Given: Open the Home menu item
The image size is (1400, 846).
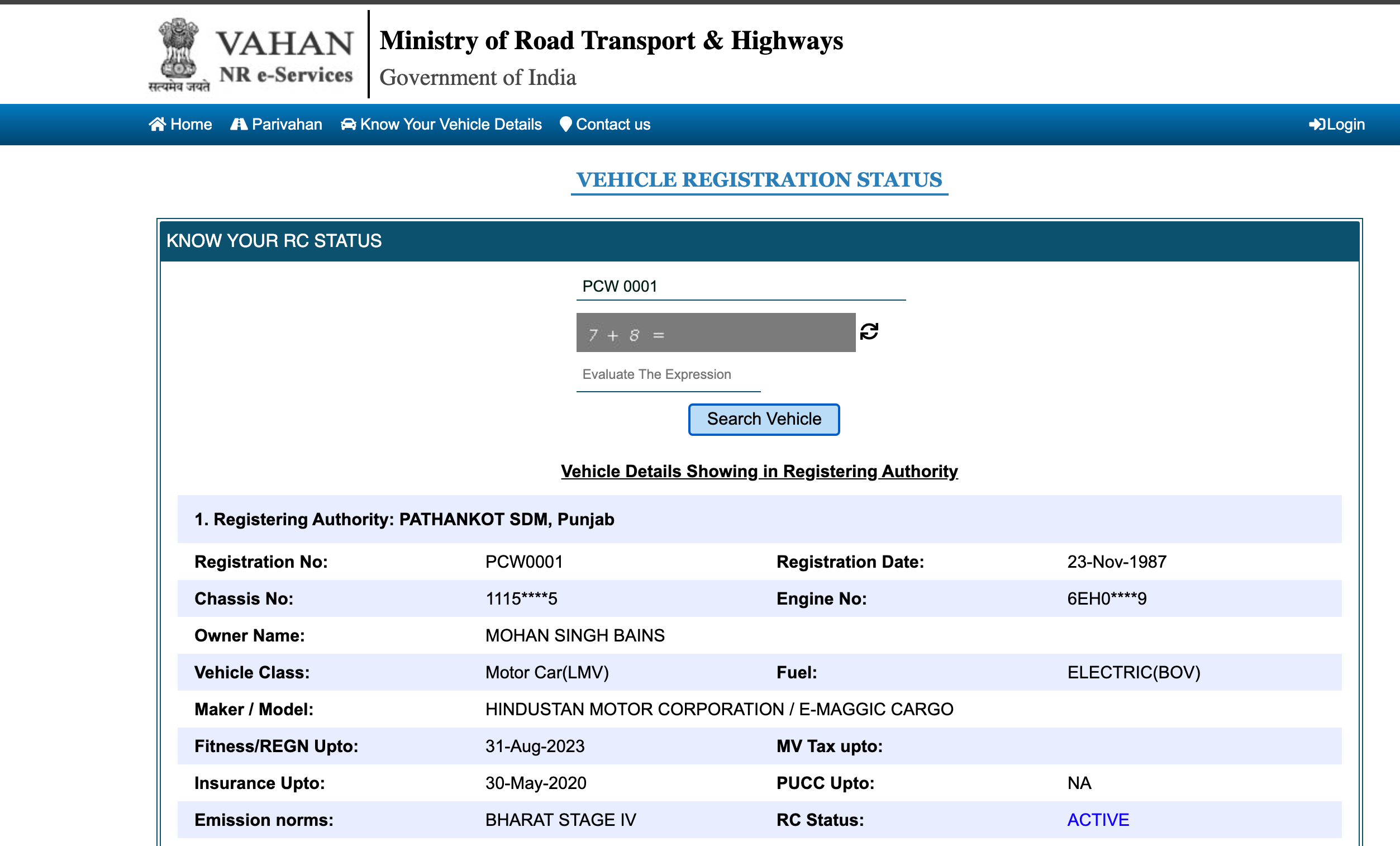Looking at the screenshot, I should tap(191, 125).
